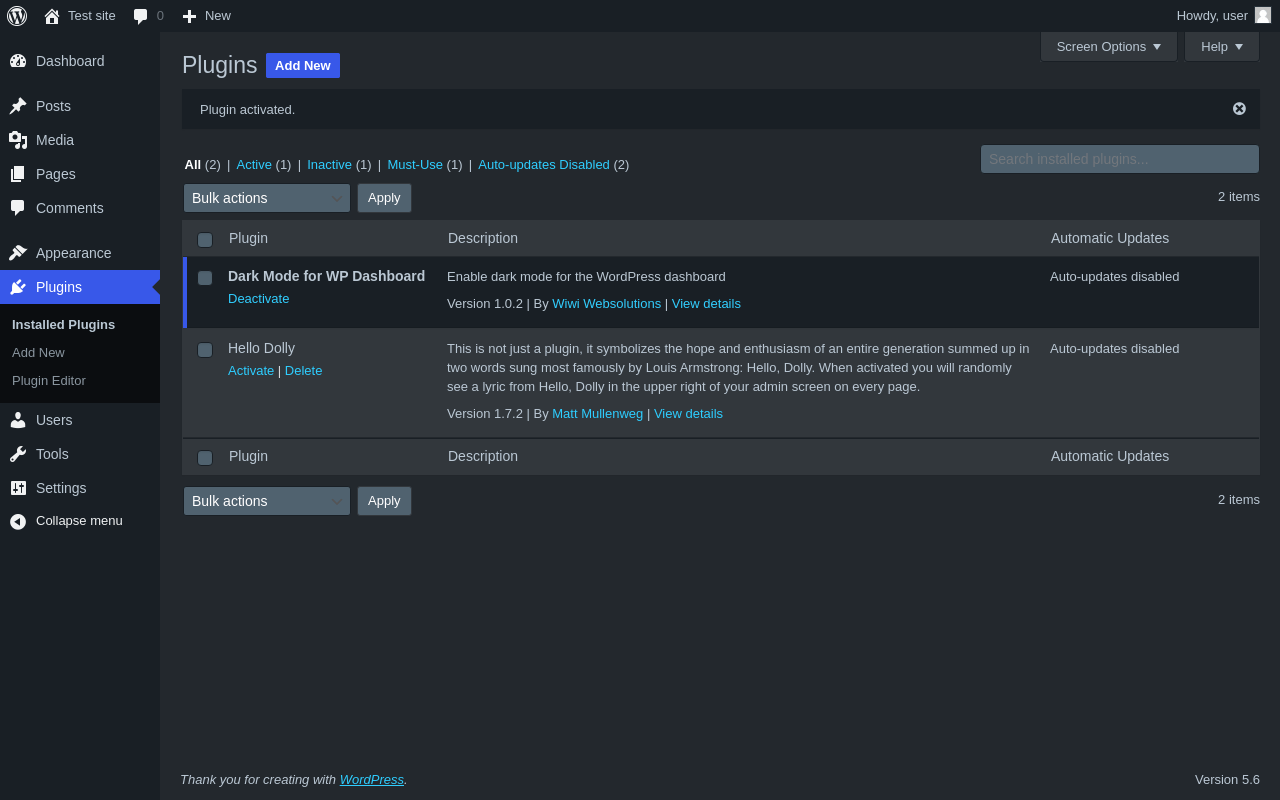Viewport: 1280px width, 800px height.
Task: Open Dashboard via its gauge icon
Action: point(18,61)
